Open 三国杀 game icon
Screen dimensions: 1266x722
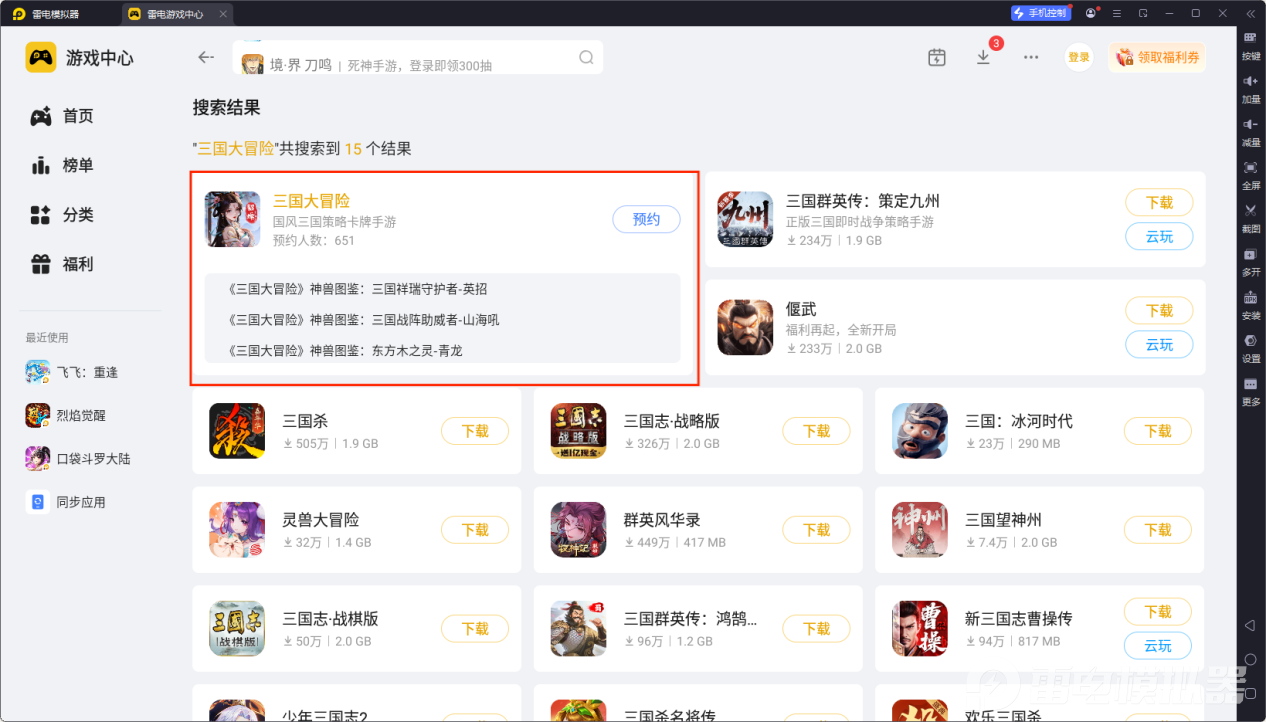tap(237, 431)
